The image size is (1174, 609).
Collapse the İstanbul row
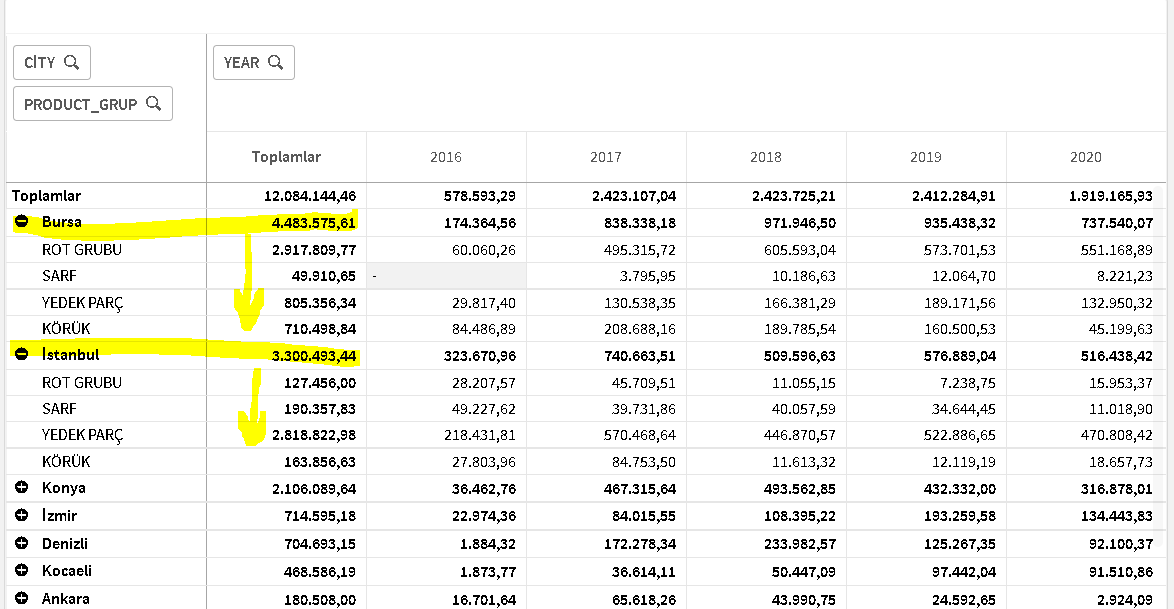point(22,354)
